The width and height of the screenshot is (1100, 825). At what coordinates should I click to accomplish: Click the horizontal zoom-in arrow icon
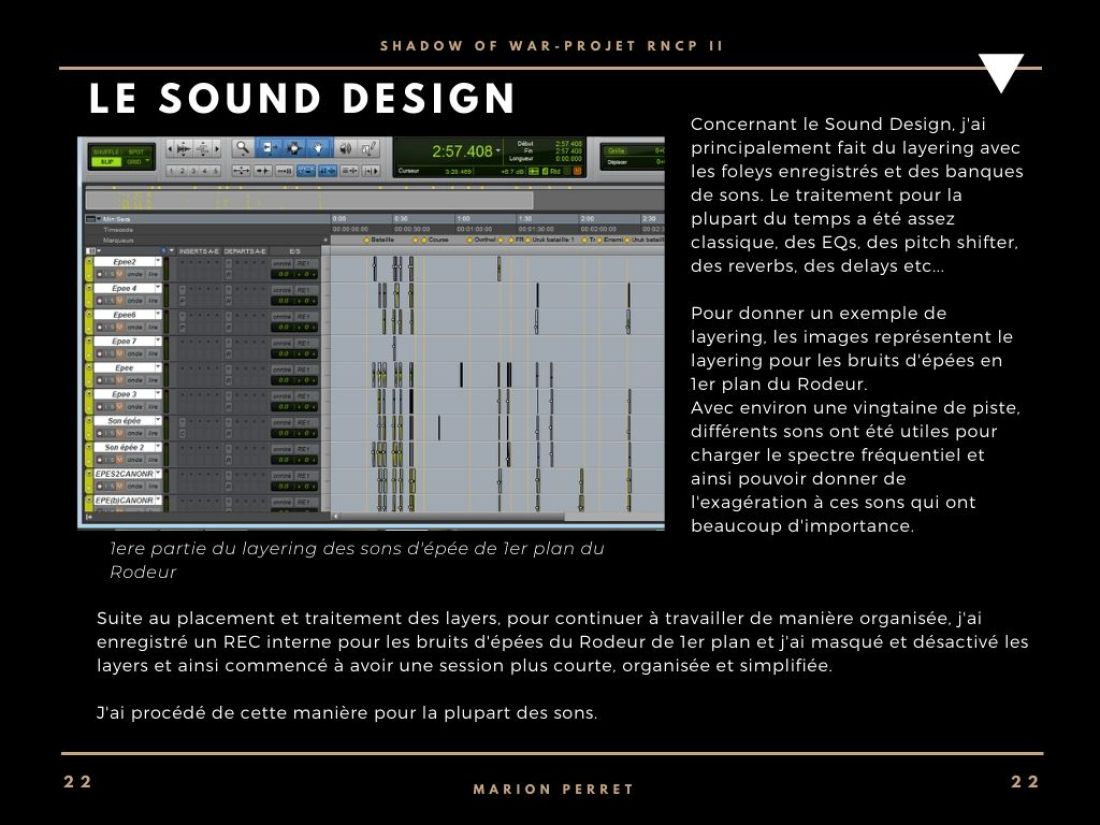218,148
